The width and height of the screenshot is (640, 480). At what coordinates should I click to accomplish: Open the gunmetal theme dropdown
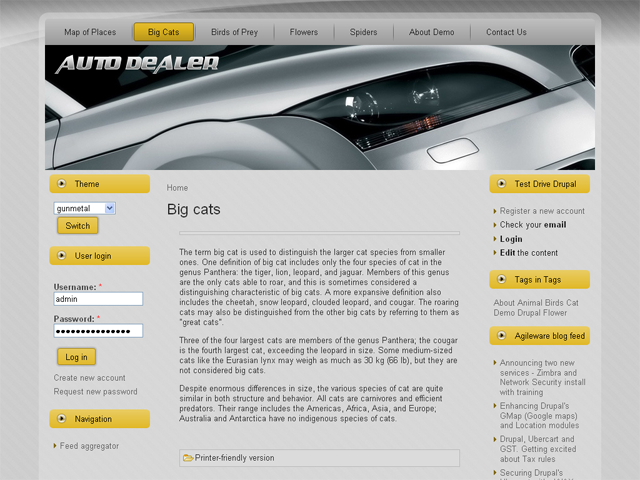[85, 208]
